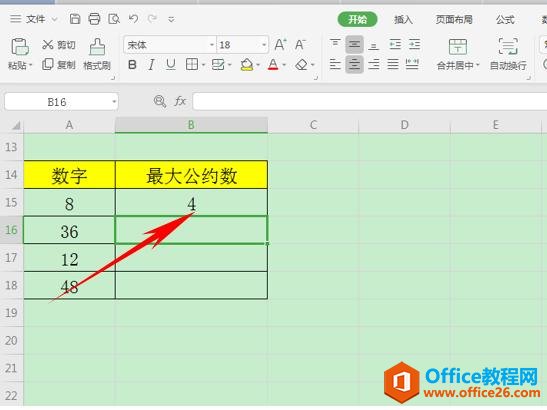
Task: Toggle Bold formatting
Action: 132,65
